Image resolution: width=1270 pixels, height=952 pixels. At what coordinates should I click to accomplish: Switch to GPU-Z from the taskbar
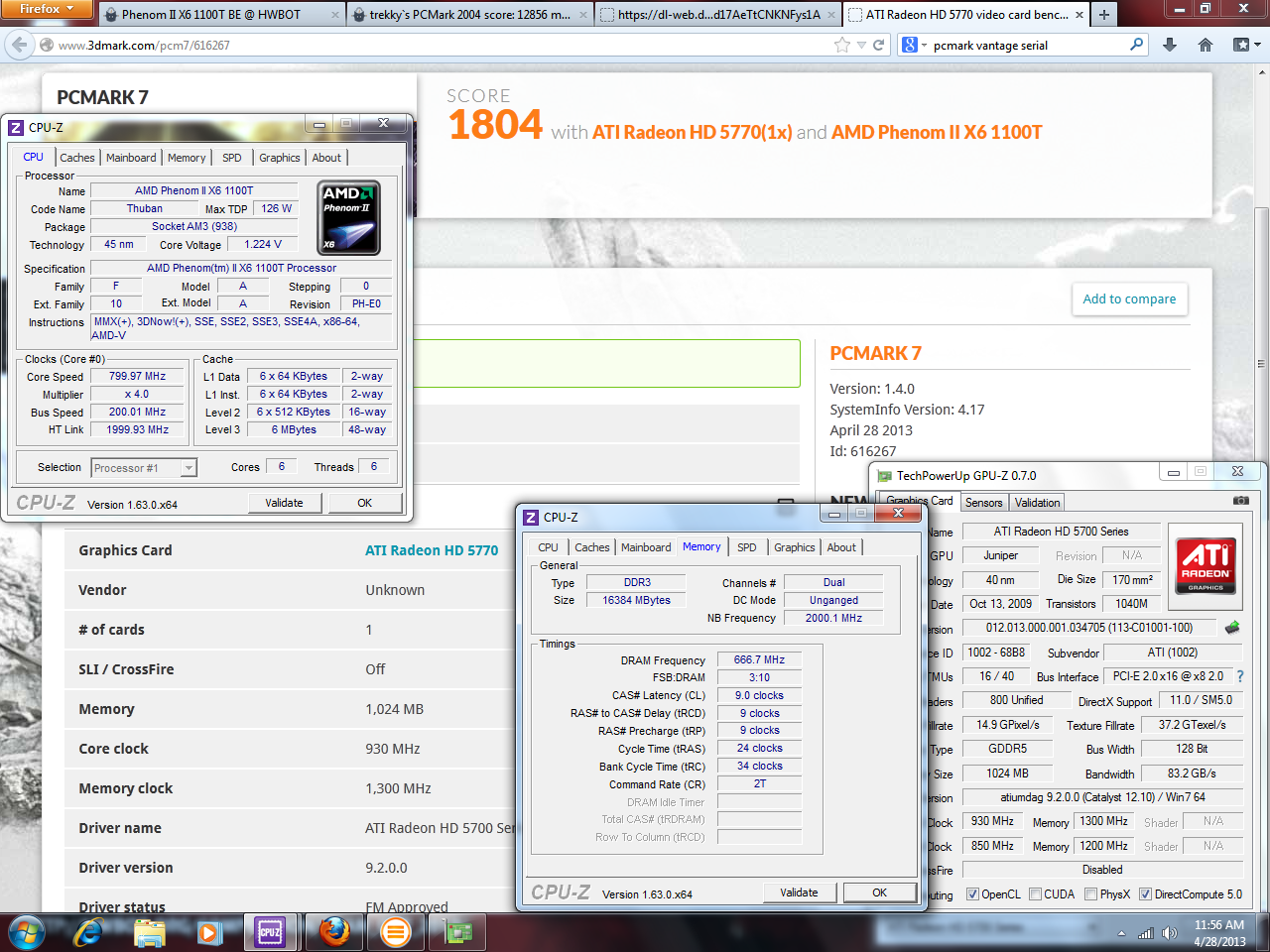coord(458,932)
